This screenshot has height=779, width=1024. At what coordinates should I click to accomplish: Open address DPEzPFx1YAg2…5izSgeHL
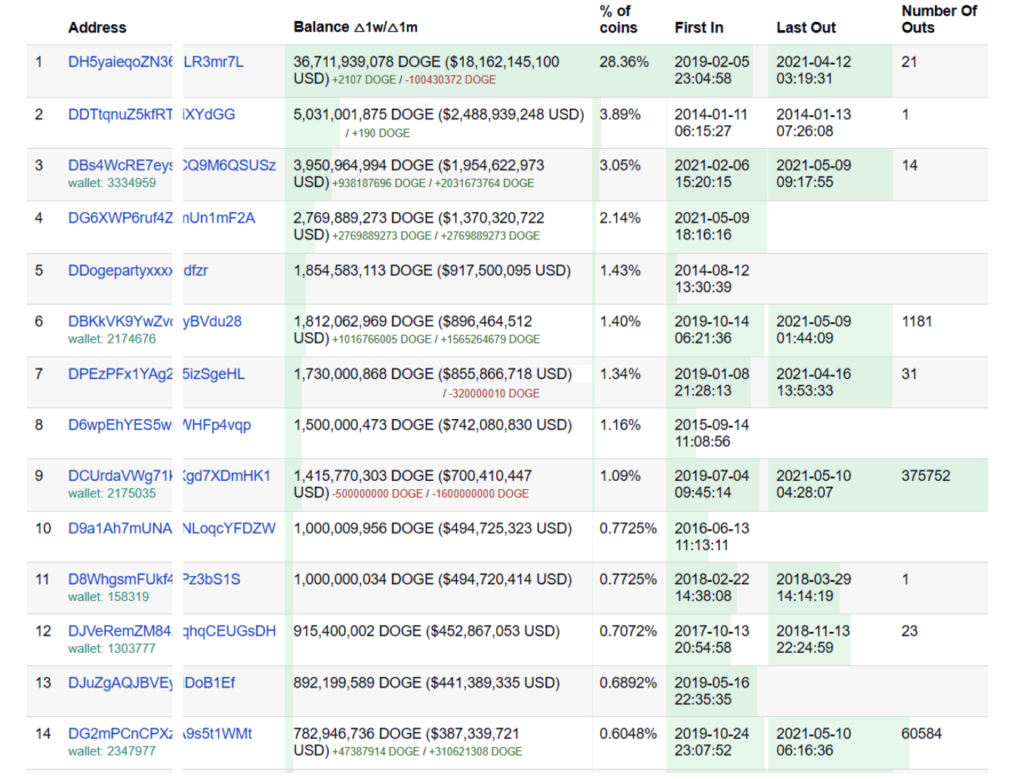coord(157,374)
